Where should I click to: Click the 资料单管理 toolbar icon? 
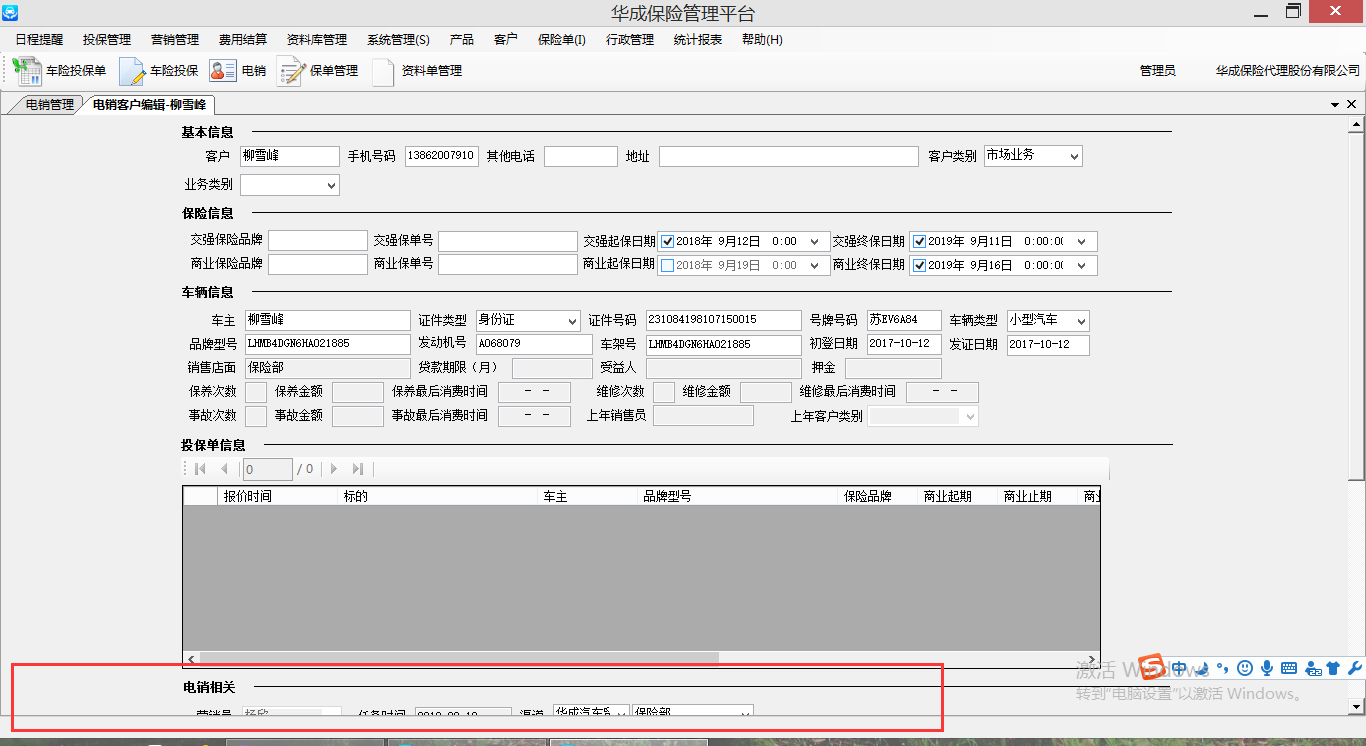(383, 71)
